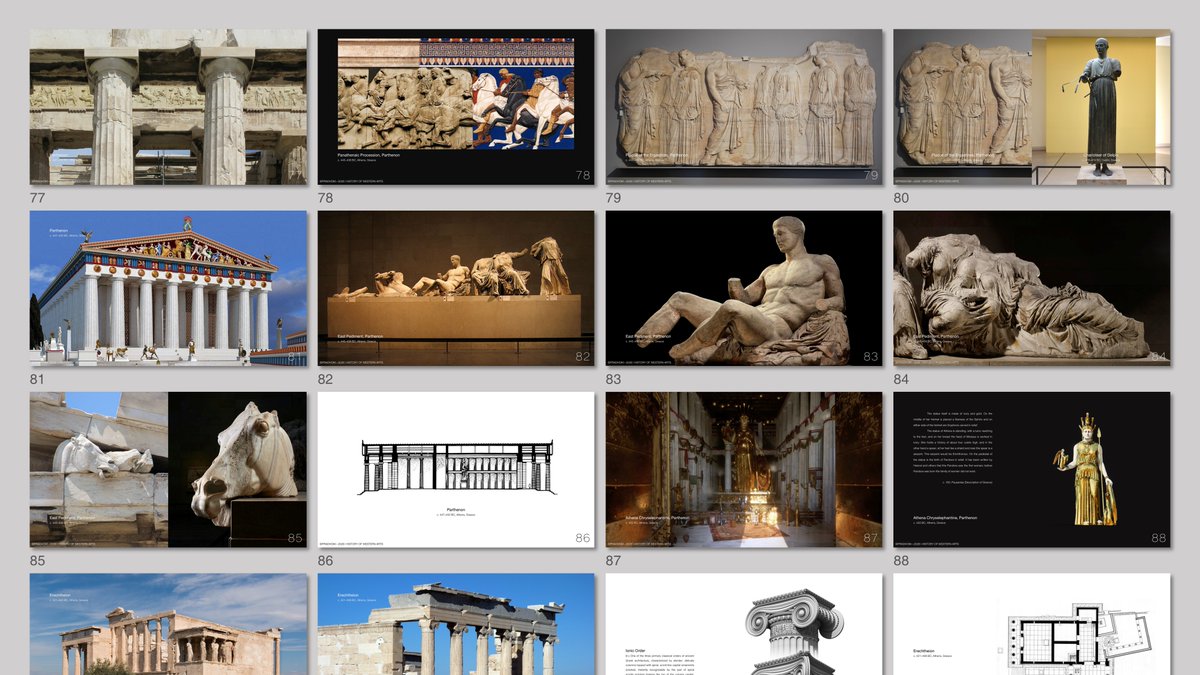
Task: Click the number label 84 beneath its slide
Action: pos(902,379)
